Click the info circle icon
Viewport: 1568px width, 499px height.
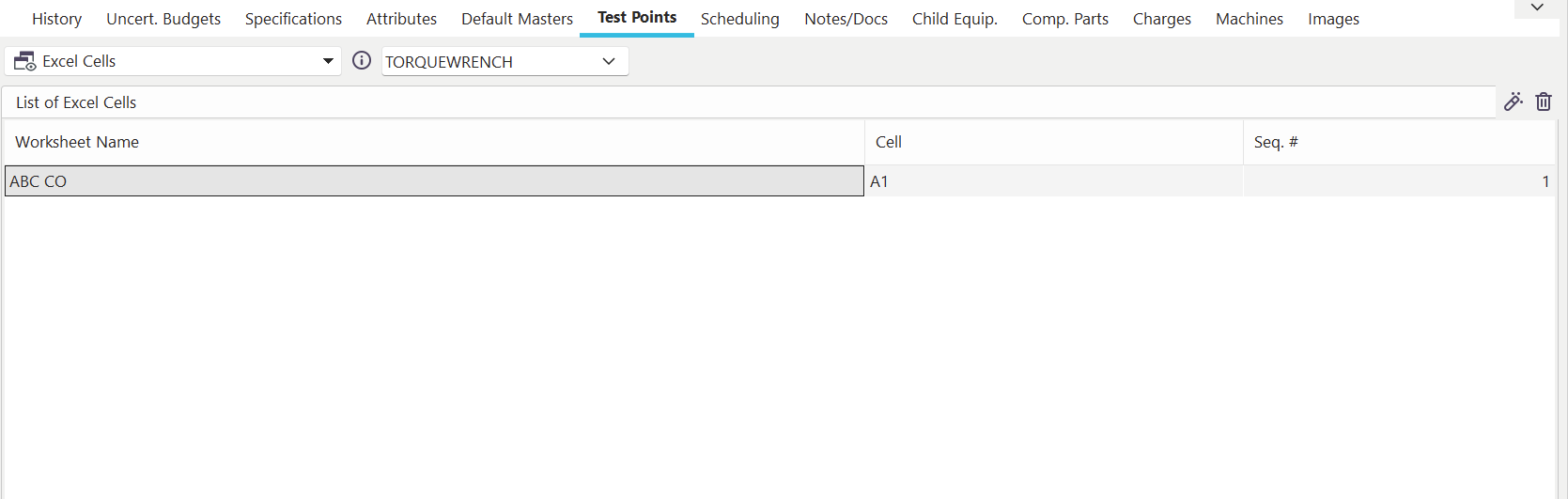362,61
